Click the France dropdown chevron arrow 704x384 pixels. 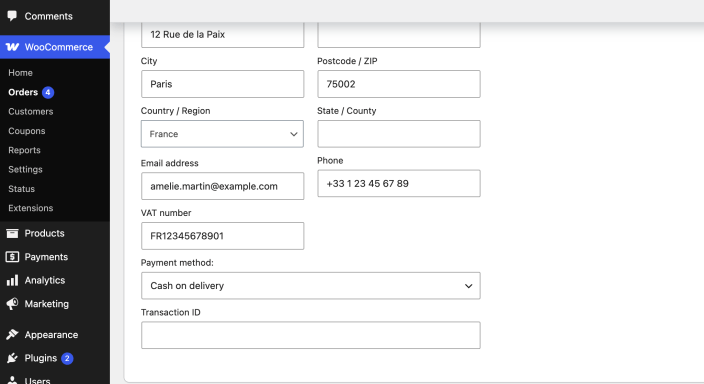click(x=294, y=134)
